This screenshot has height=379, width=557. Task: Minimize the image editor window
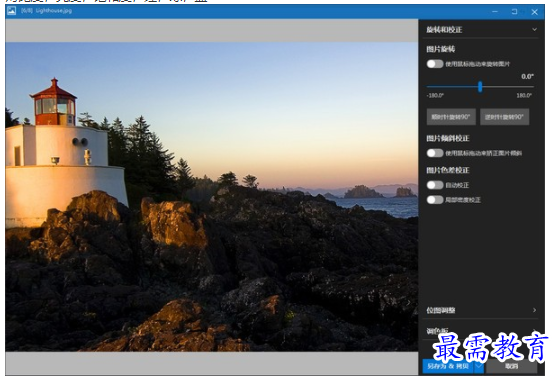click(x=495, y=12)
